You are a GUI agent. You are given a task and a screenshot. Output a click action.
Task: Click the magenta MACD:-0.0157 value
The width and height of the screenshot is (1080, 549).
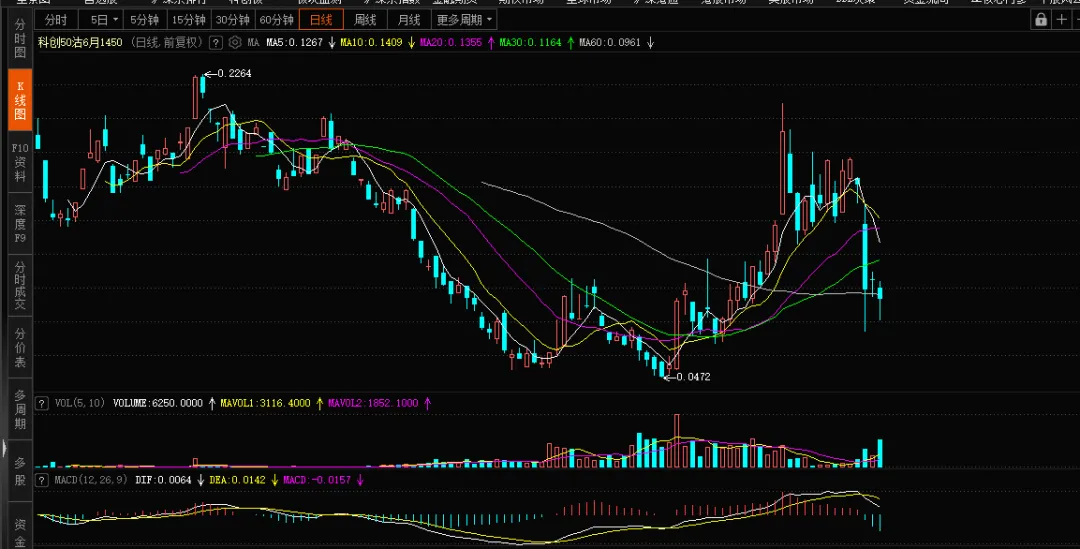coord(317,480)
